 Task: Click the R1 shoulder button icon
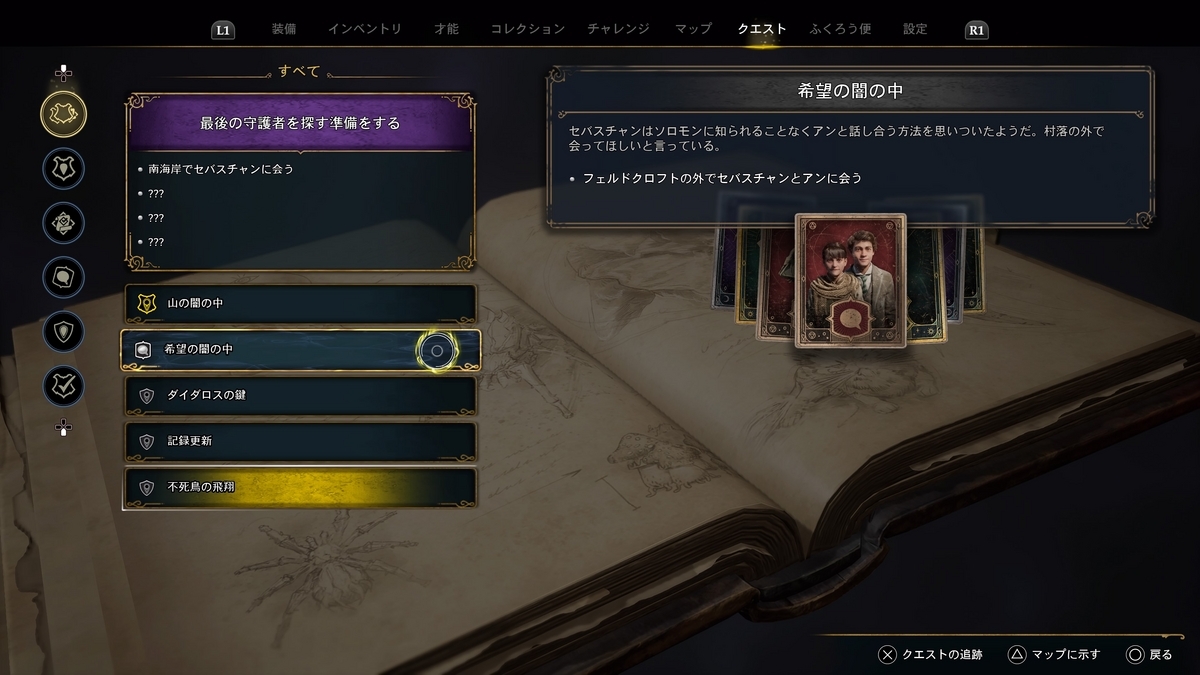[x=977, y=30]
